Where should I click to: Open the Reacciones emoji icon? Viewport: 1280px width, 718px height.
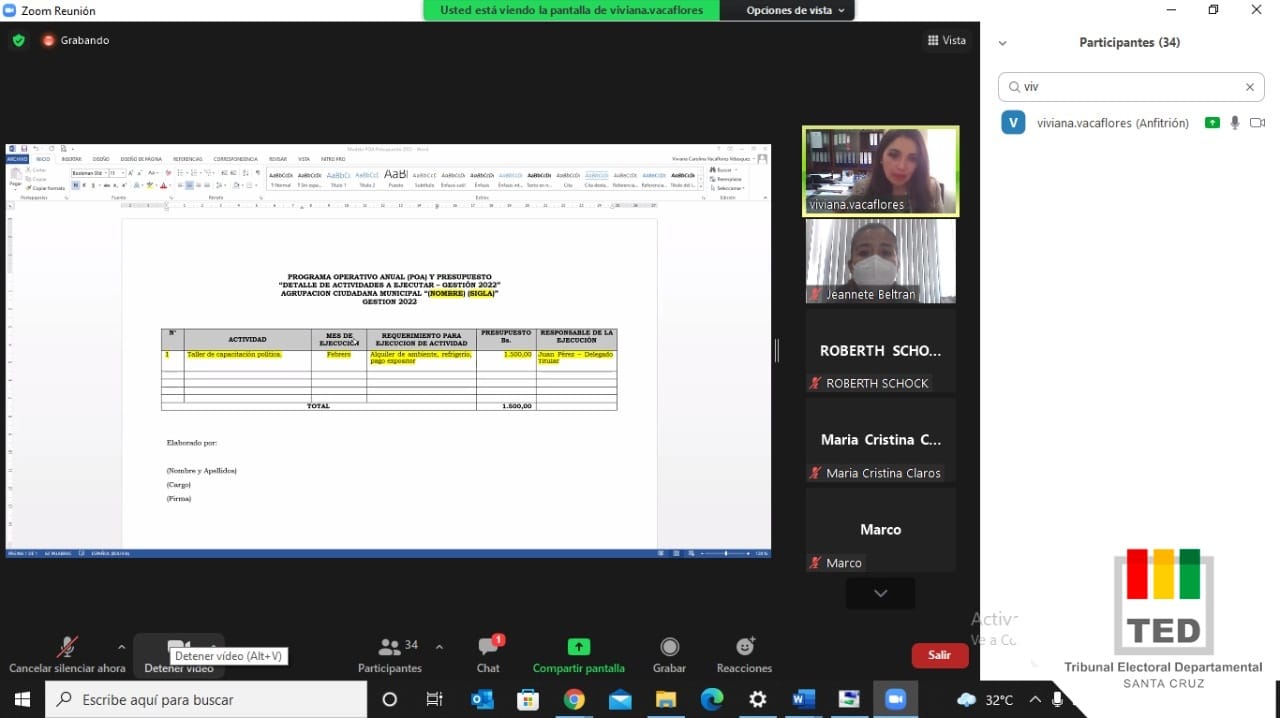pos(744,648)
